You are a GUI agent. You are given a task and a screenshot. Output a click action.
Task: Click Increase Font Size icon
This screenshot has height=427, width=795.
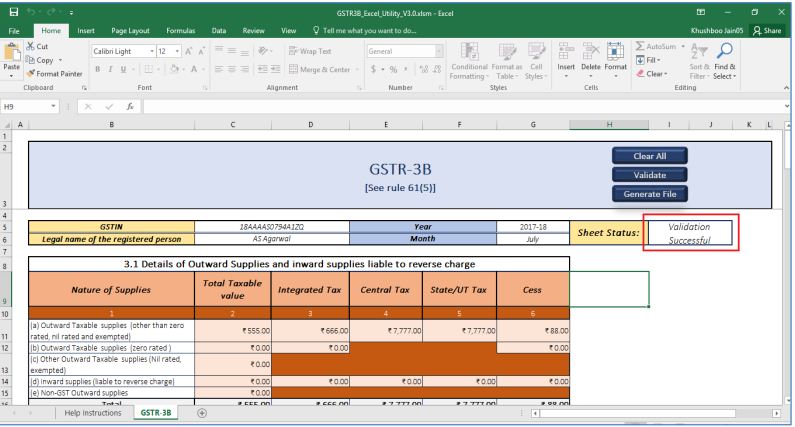pos(189,51)
